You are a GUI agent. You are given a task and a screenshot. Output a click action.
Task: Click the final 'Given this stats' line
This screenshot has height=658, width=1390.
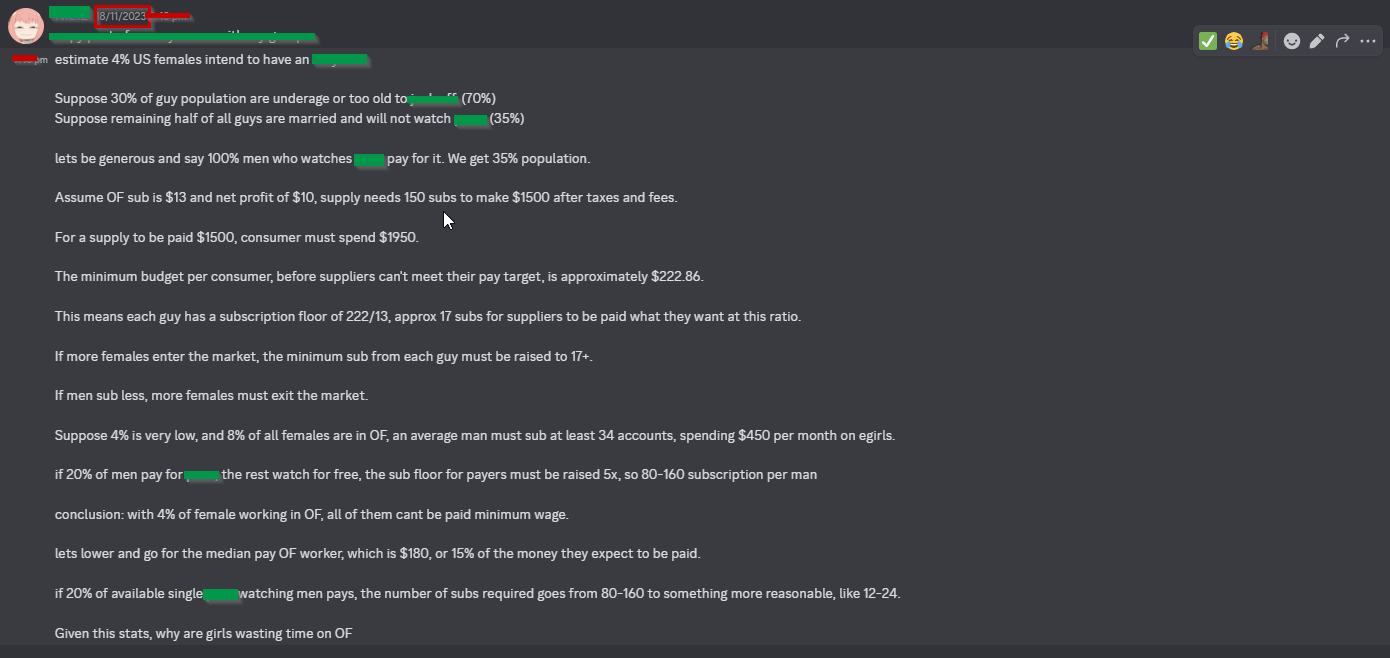click(203, 633)
